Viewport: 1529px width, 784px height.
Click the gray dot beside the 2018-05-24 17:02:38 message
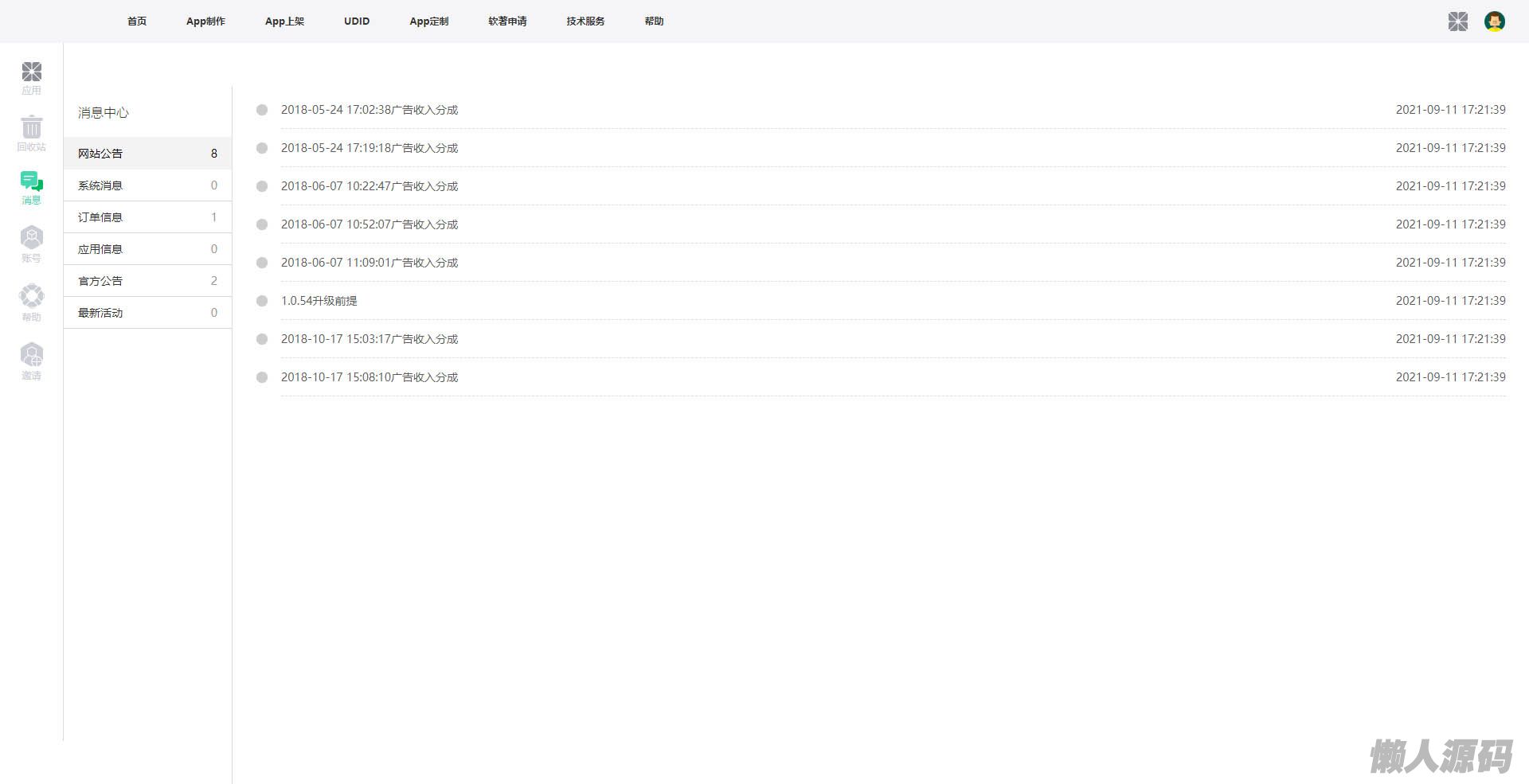coord(261,110)
